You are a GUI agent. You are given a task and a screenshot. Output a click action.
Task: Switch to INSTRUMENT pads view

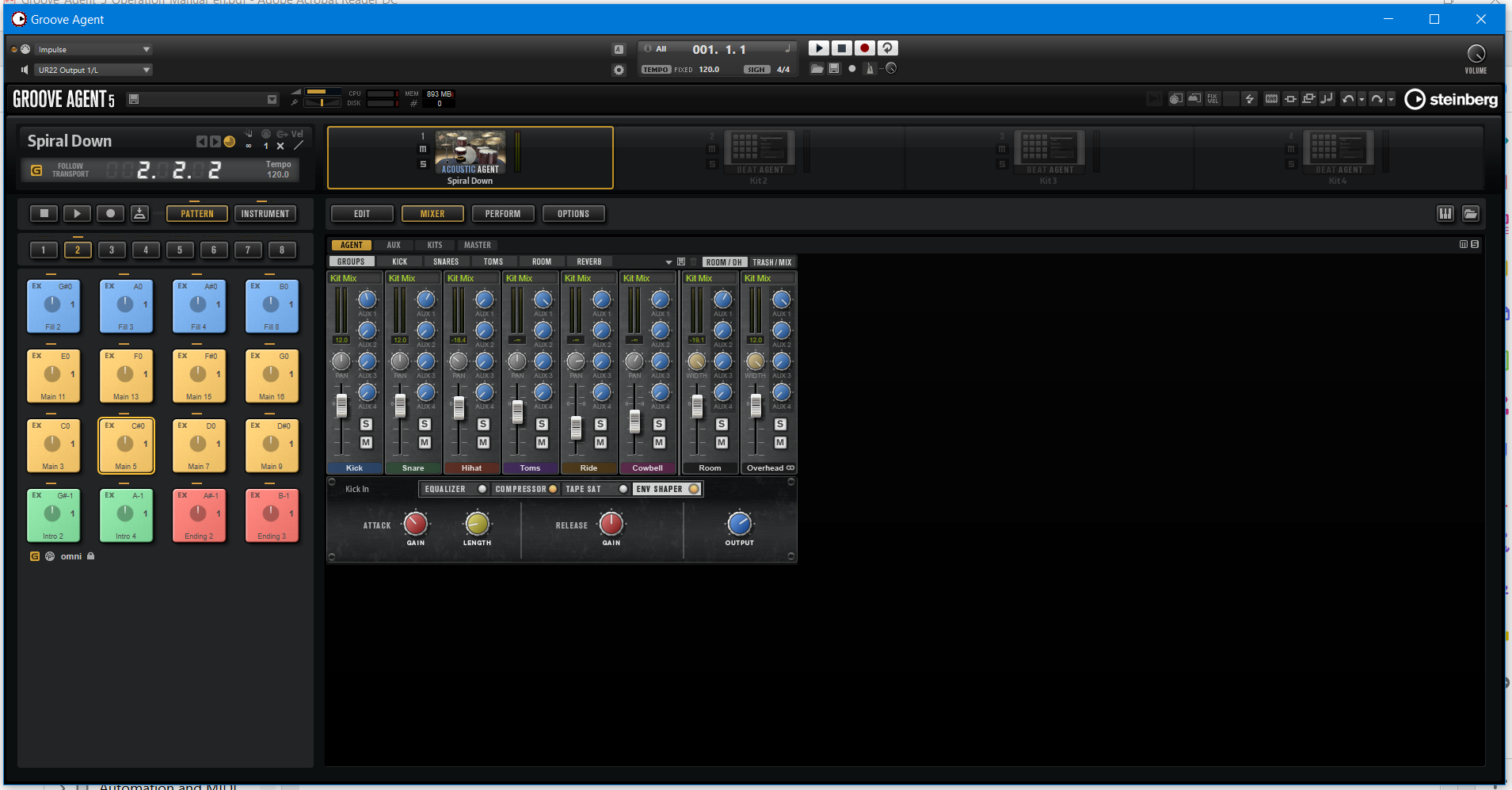click(265, 214)
